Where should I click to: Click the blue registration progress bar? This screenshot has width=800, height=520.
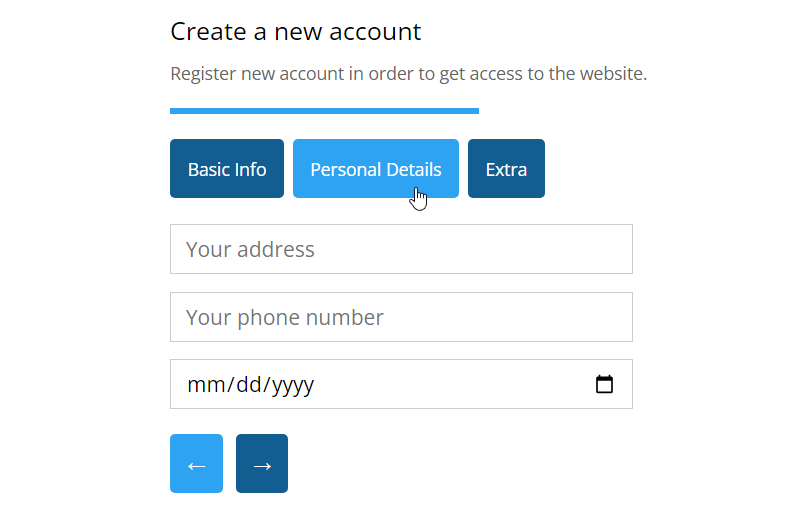(x=324, y=110)
